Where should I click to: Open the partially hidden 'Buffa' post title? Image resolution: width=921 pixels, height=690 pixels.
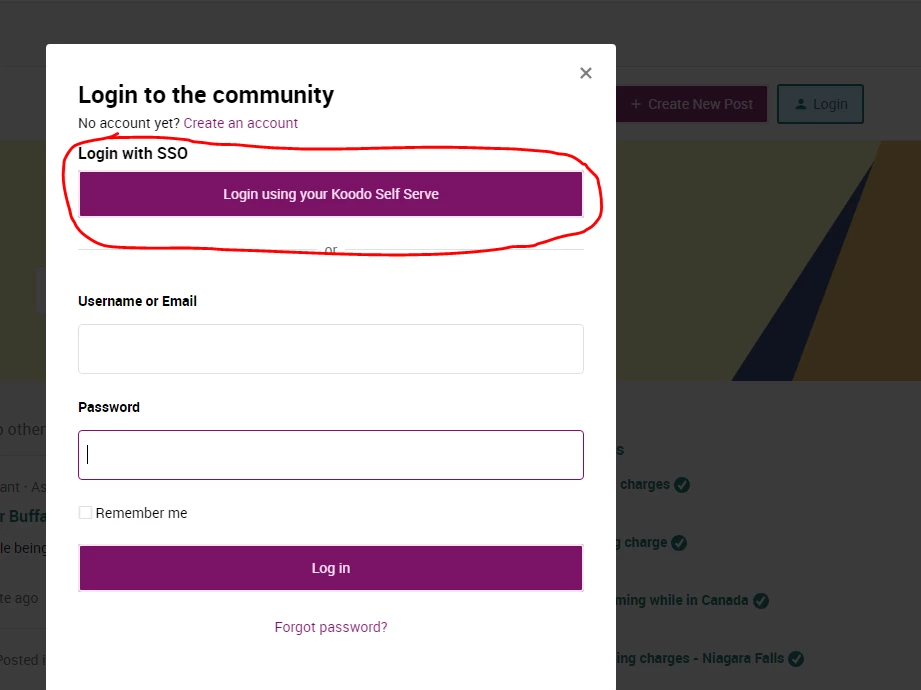[23, 516]
